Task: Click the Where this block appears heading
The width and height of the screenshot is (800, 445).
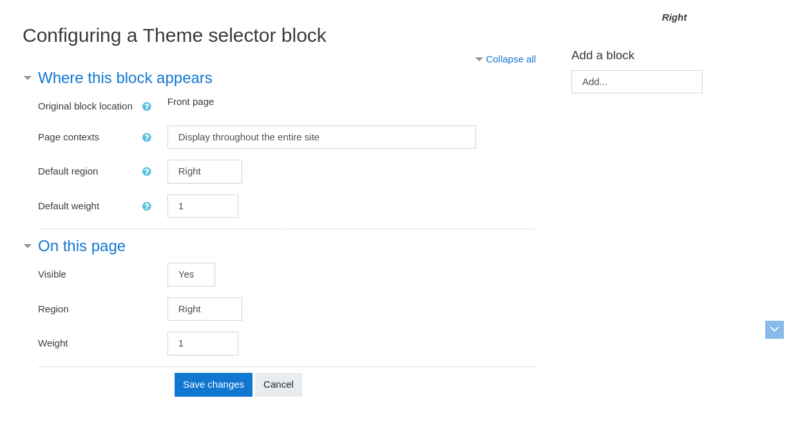Action: coord(125,78)
